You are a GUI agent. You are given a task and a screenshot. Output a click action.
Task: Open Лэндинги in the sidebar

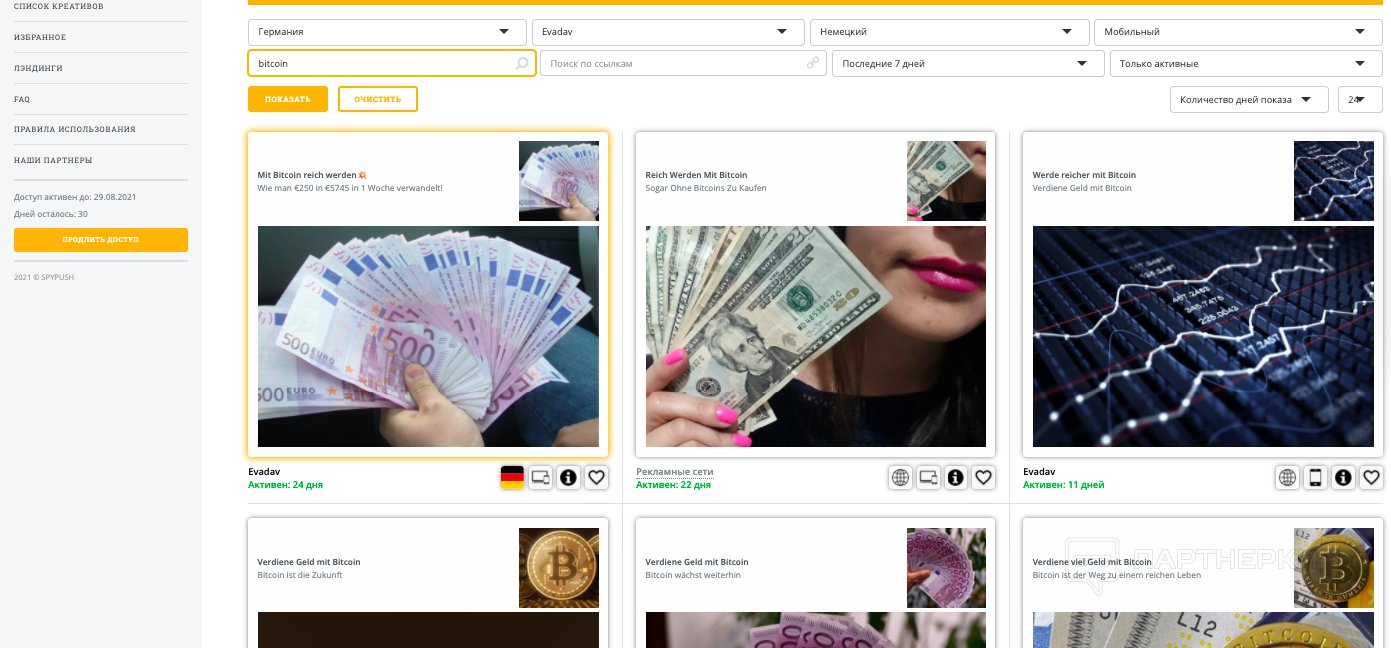pyautogui.click(x=38, y=68)
